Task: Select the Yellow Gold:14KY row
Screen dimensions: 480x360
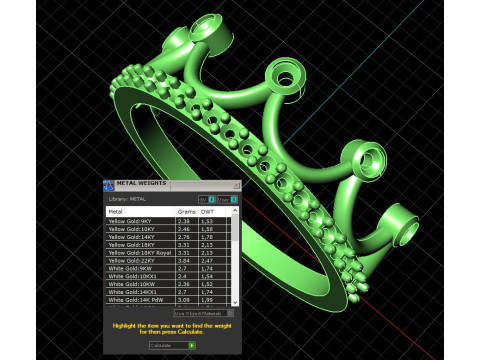Action: (168, 237)
